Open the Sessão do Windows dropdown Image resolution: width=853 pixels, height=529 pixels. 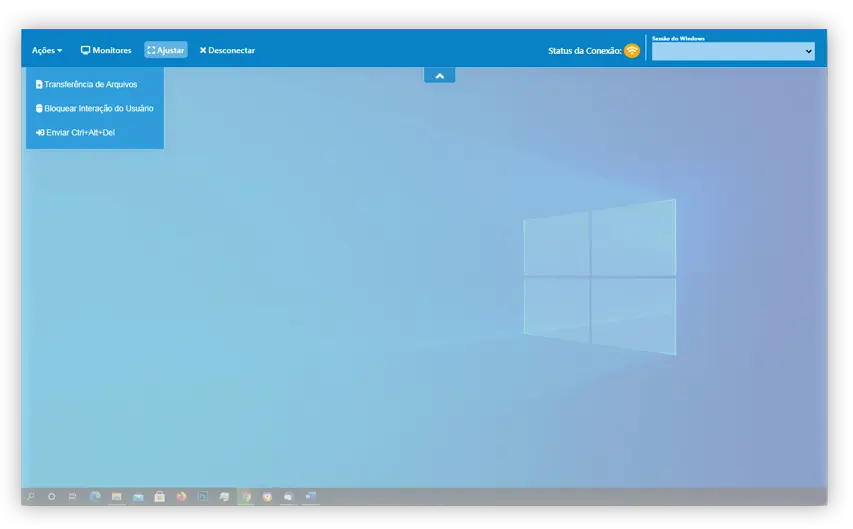coord(733,52)
